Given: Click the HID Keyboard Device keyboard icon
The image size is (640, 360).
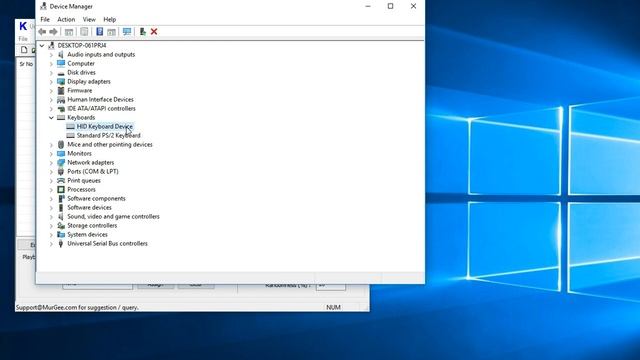Looking at the screenshot, I should point(70,127).
